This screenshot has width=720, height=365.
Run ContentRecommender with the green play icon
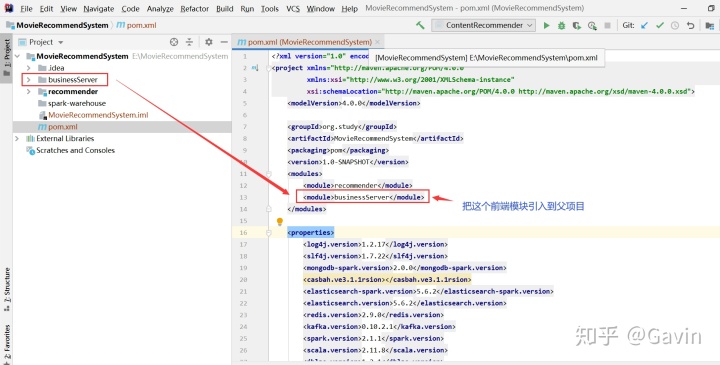click(x=546, y=26)
